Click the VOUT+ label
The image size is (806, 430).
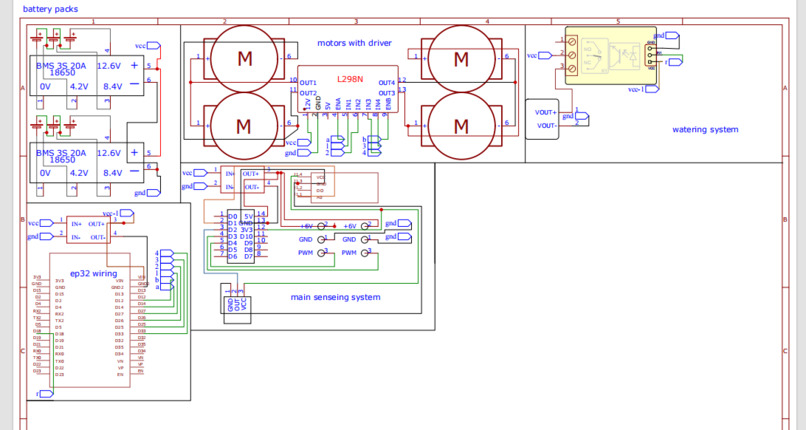point(545,113)
